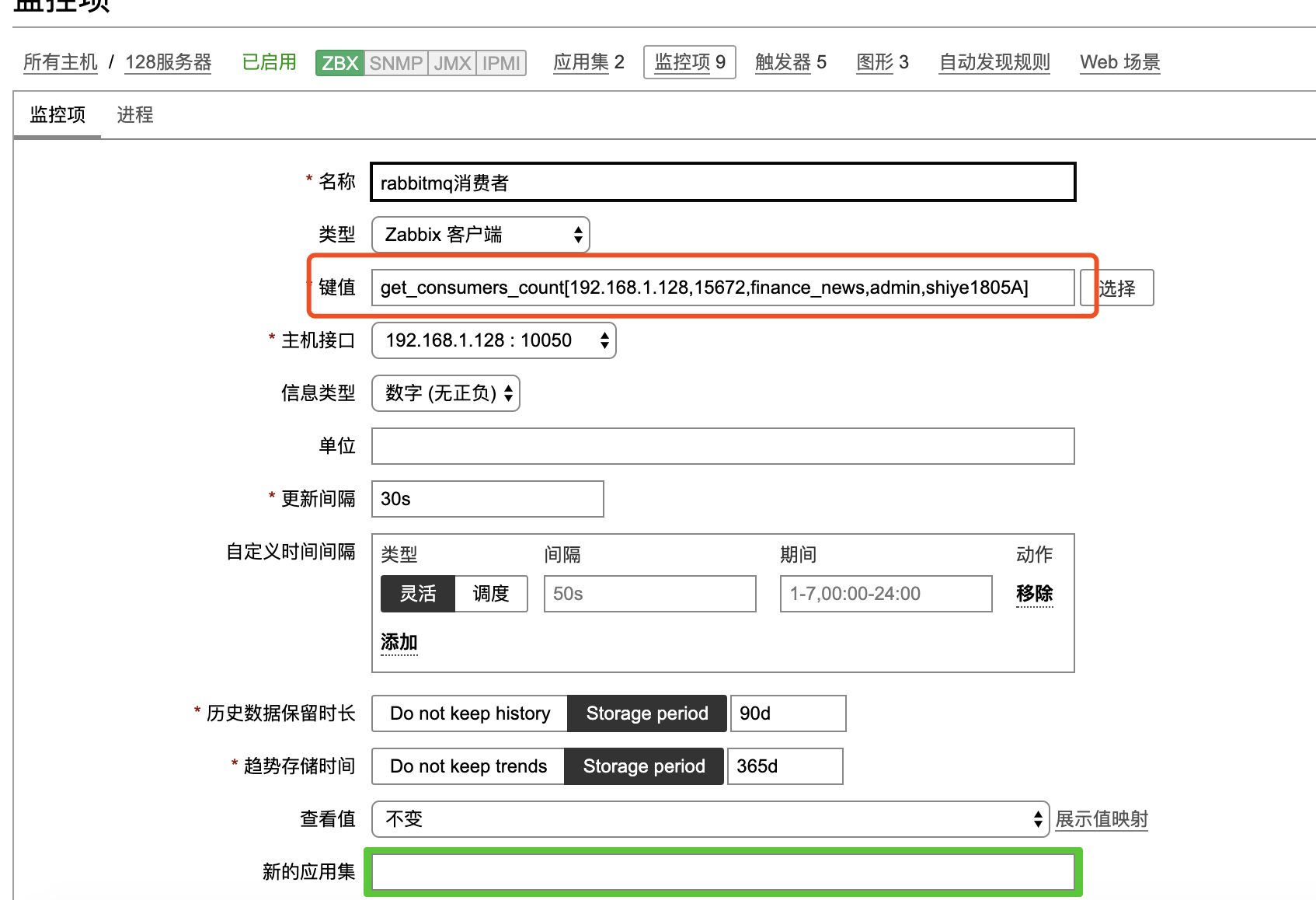Click the 移除 link in custom intervals
The image size is (1316, 900).
[x=1034, y=593]
